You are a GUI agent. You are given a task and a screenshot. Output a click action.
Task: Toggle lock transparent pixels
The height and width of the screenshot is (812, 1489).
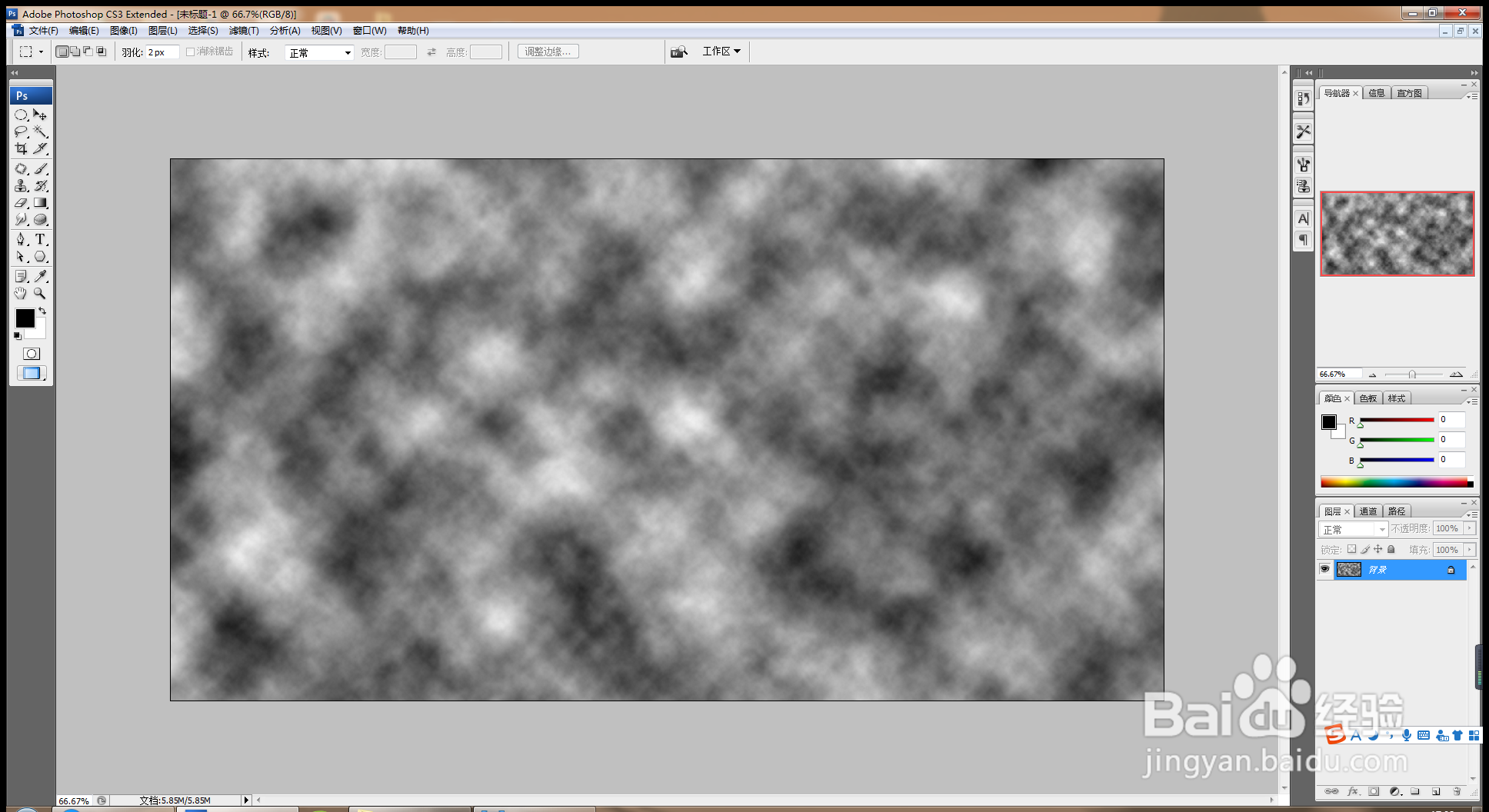coord(1351,549)
